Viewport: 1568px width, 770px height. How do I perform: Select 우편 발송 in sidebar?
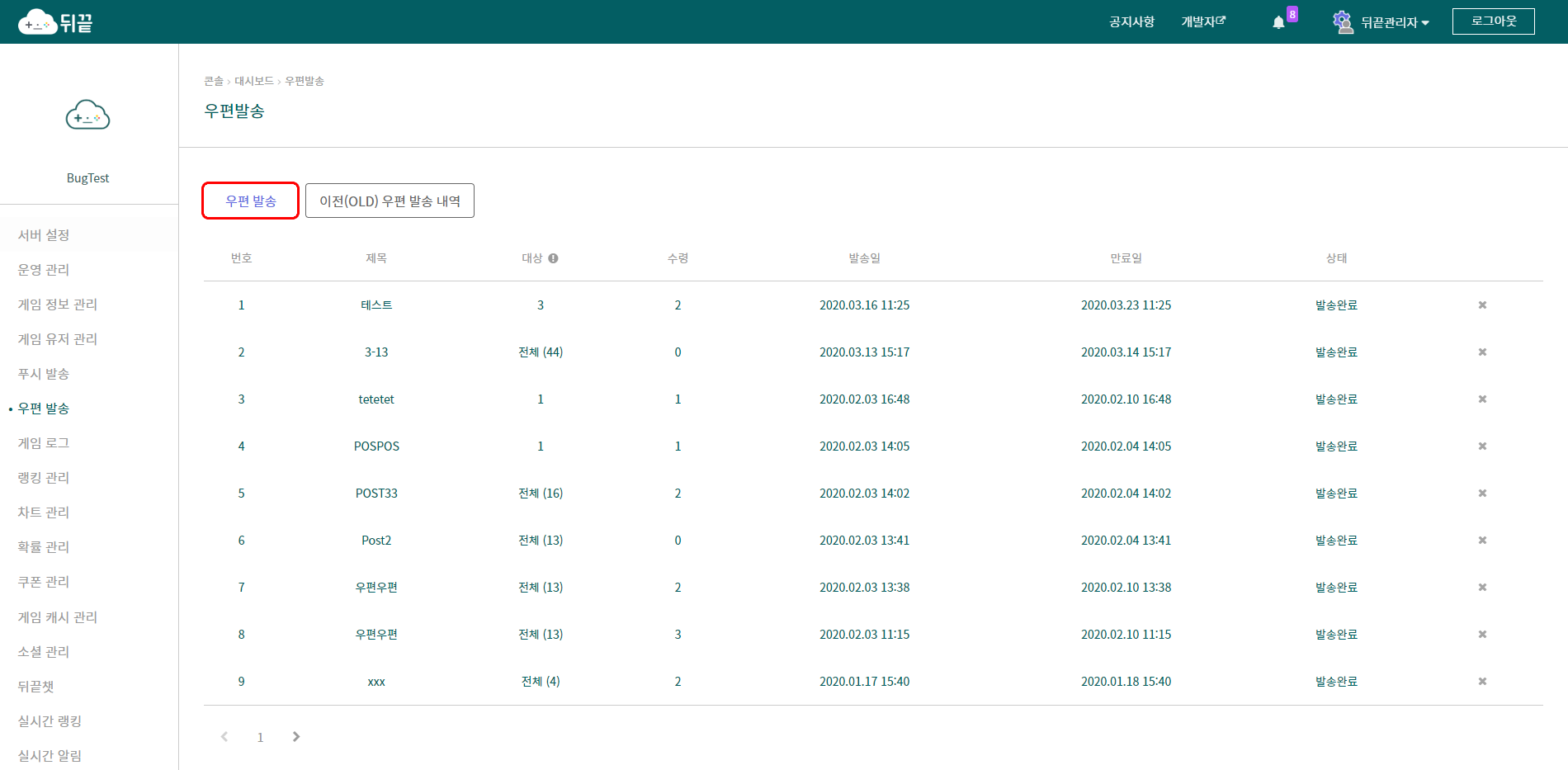[44, 409]
